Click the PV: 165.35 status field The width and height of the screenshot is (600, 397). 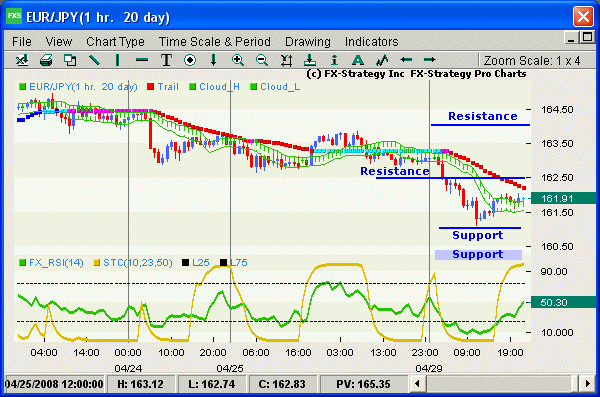pos(363,384)
